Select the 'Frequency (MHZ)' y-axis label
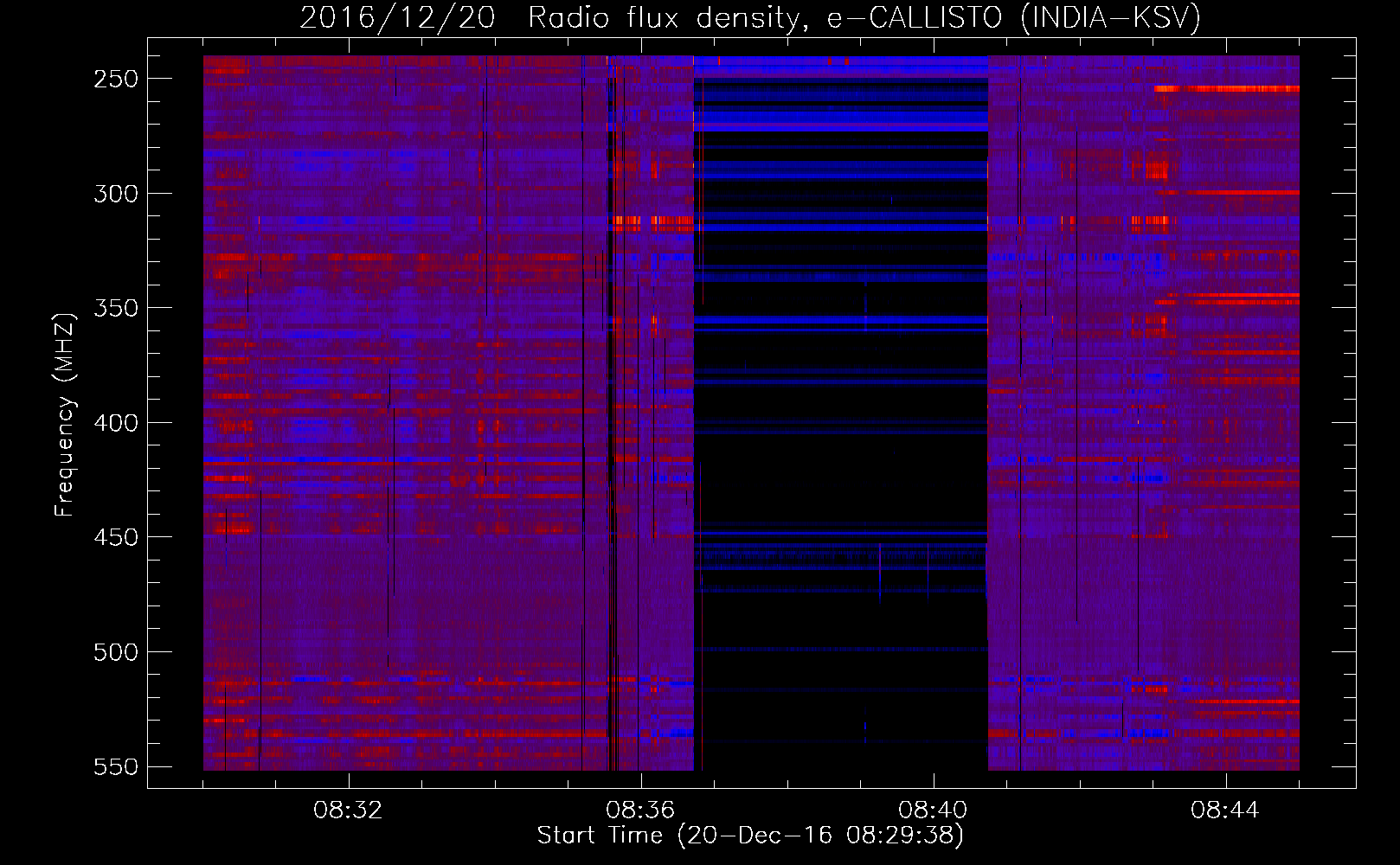The width and height of the screenshot is (1400, 865). pyautogui.click(x=65, y=415)
